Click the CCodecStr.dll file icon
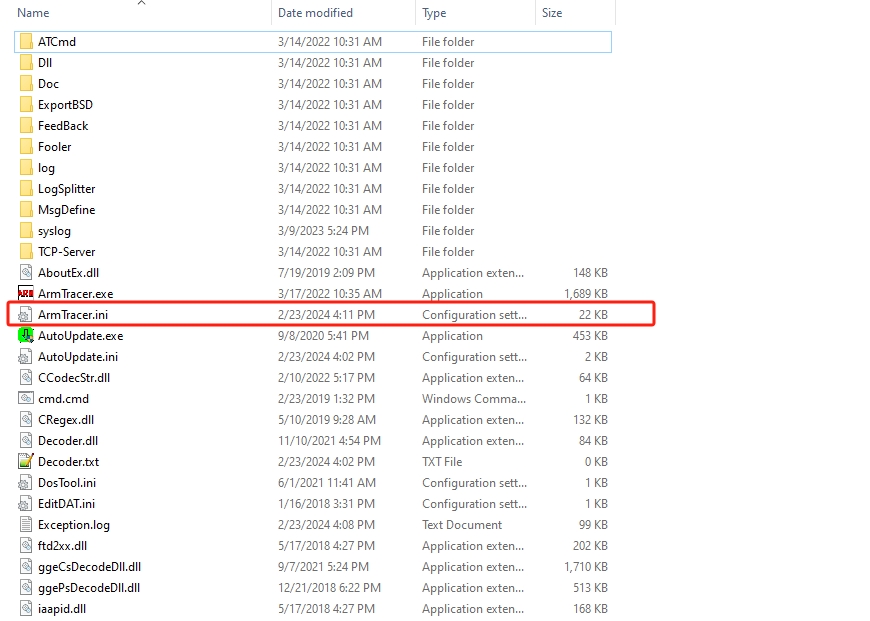 [x=26, y=378]
